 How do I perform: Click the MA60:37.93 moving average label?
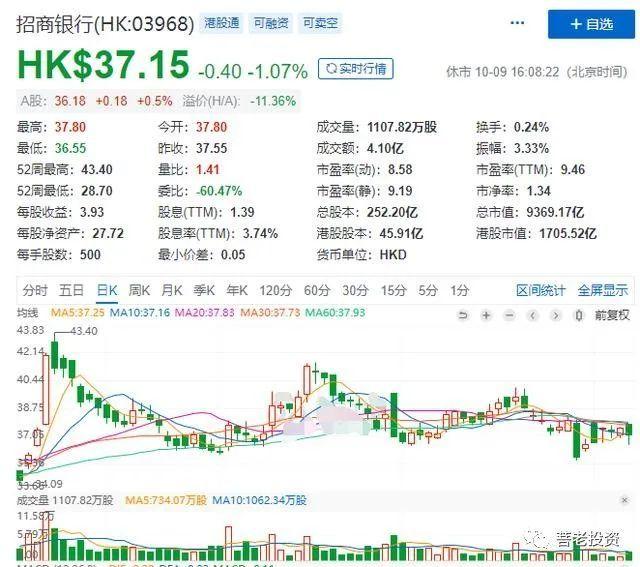tap(336, 313)
